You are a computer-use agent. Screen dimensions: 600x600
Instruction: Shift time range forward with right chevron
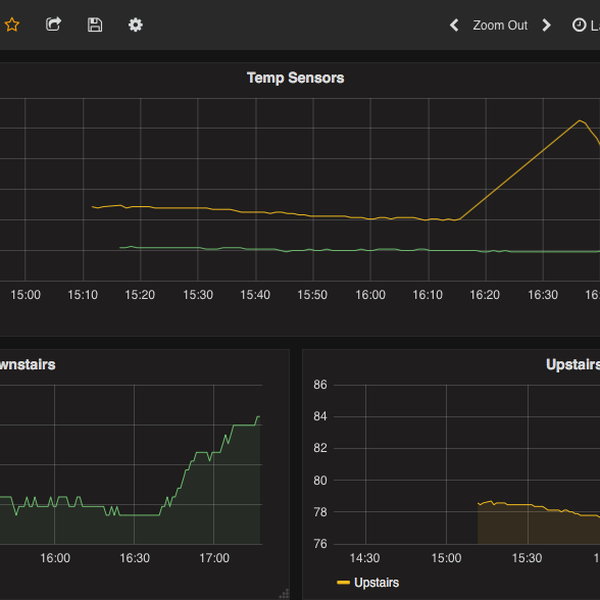pyautogui.click(x=546, y=25)
